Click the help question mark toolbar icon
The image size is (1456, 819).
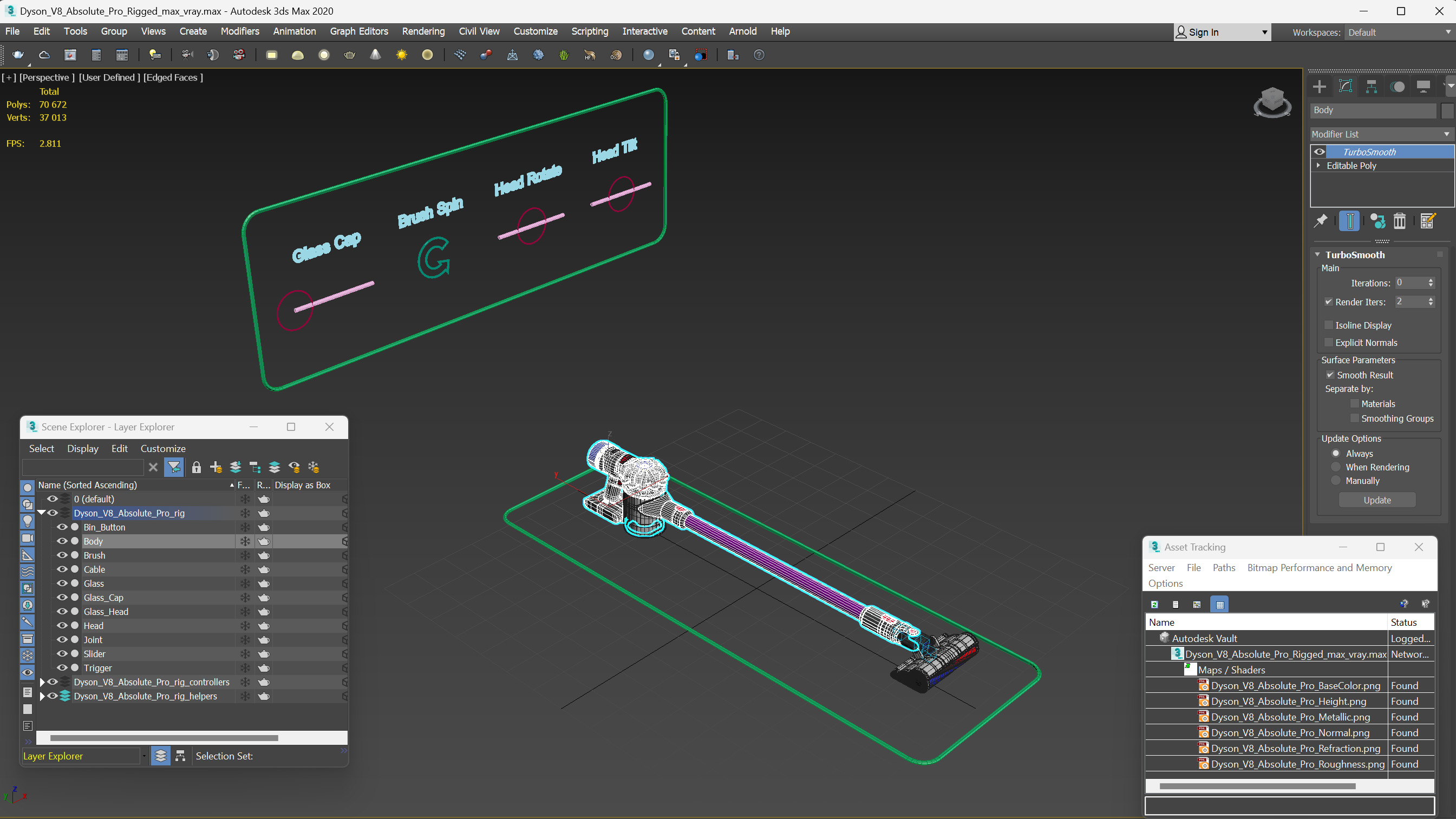tap(759, 55)
